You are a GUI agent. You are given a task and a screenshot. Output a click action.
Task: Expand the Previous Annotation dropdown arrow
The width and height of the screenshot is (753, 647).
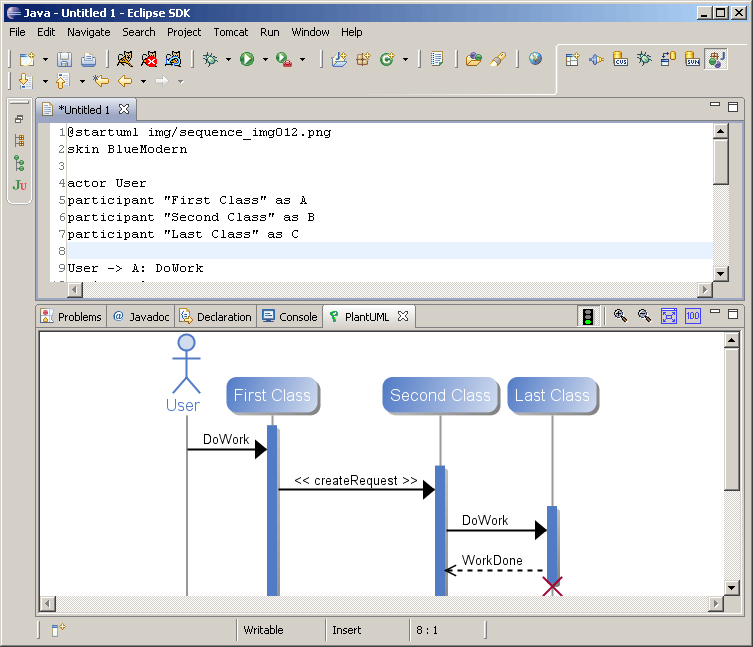pos(82,82)
